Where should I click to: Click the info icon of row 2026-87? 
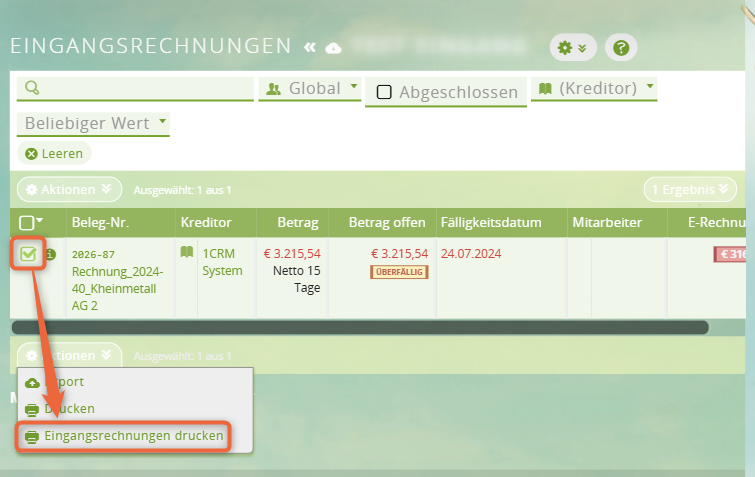click(51, 254)
